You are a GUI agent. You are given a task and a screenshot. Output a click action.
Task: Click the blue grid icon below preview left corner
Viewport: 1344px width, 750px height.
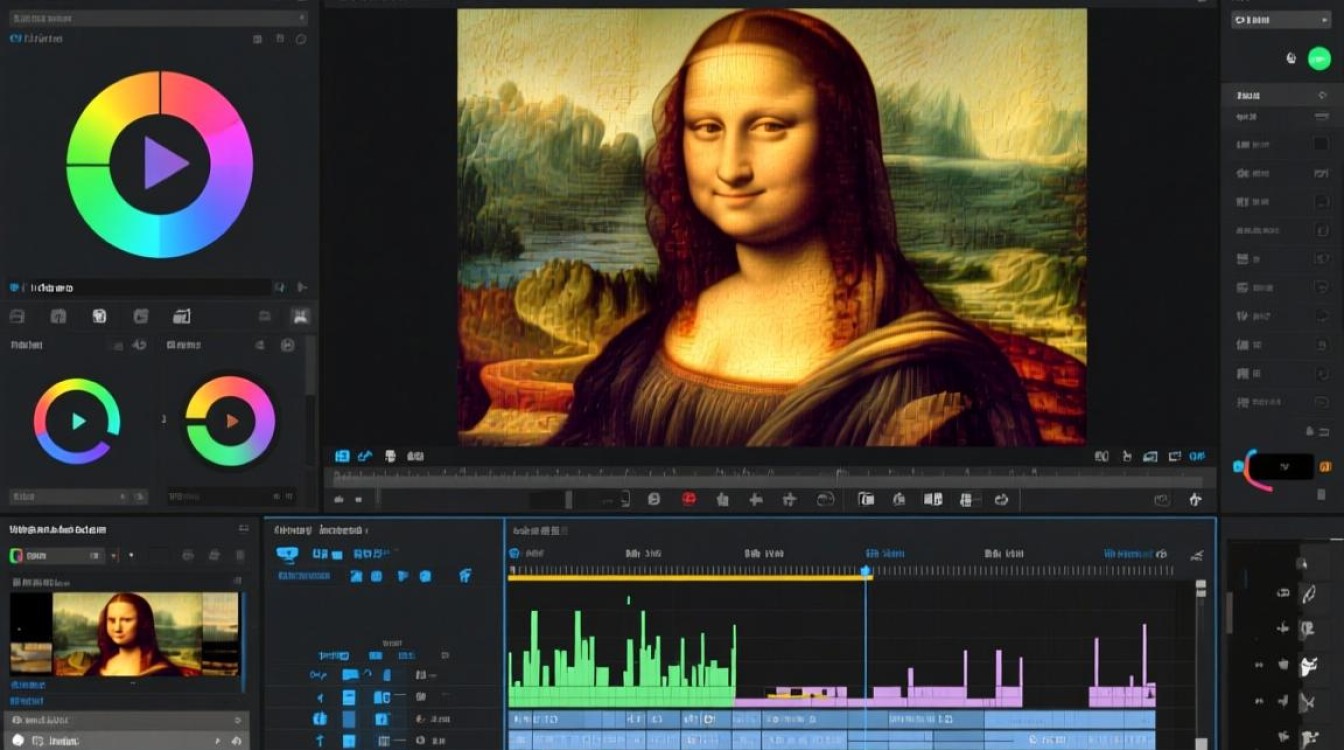click(342, 456)
